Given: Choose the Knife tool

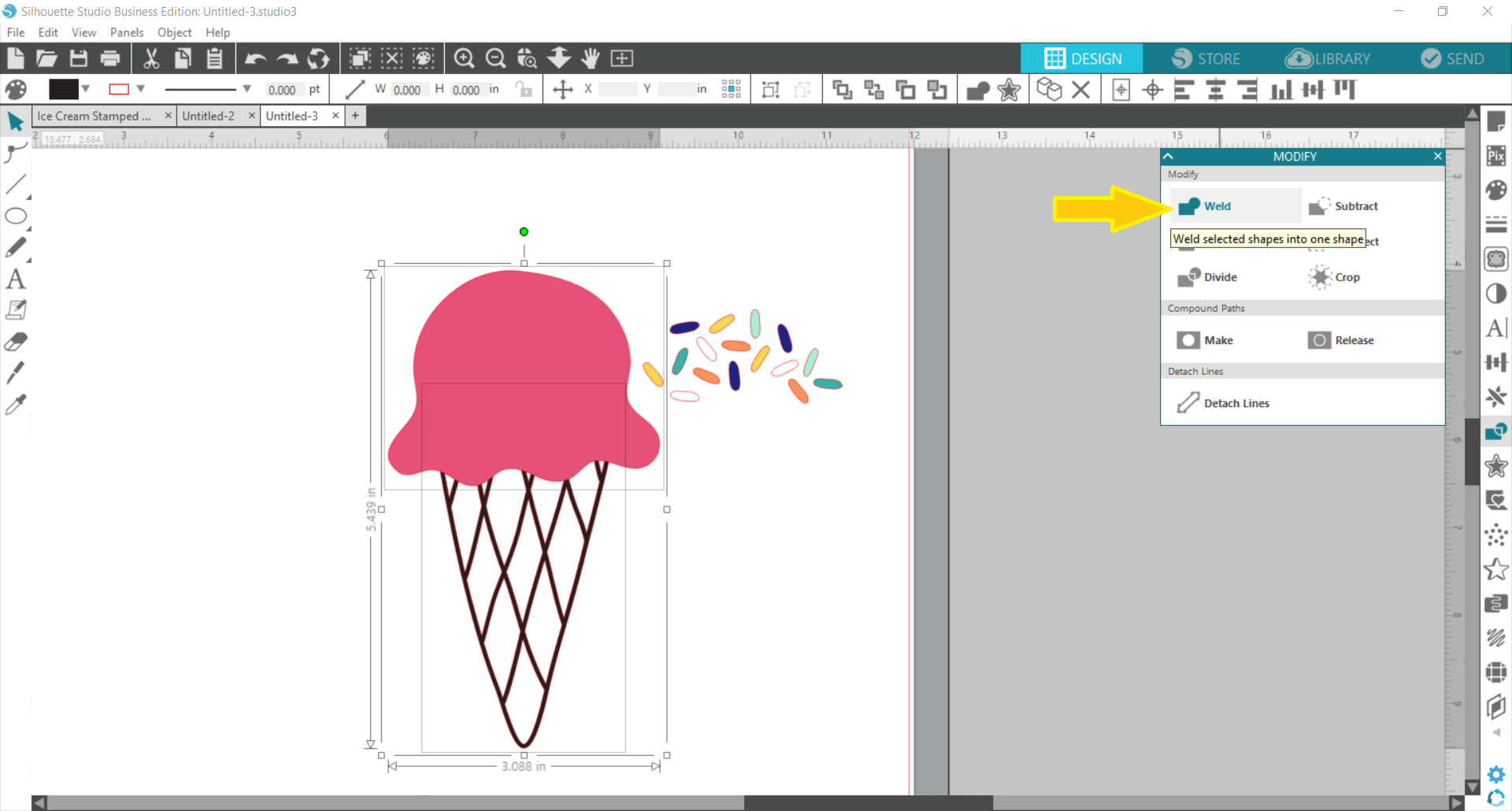Looking at the screenshot, I should (16, 372).
